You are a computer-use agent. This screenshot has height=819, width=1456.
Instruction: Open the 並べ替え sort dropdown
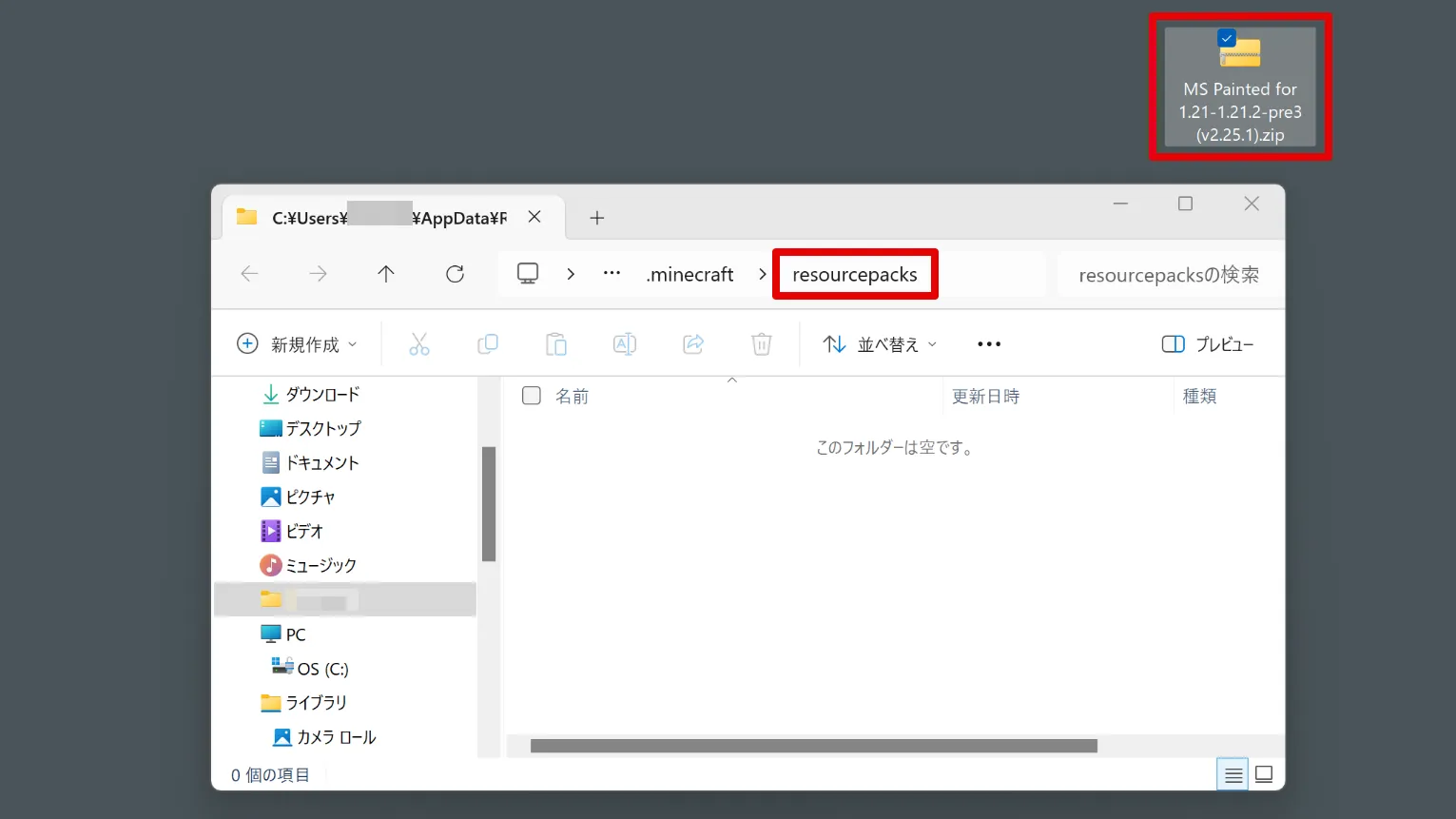coord(880,344)
